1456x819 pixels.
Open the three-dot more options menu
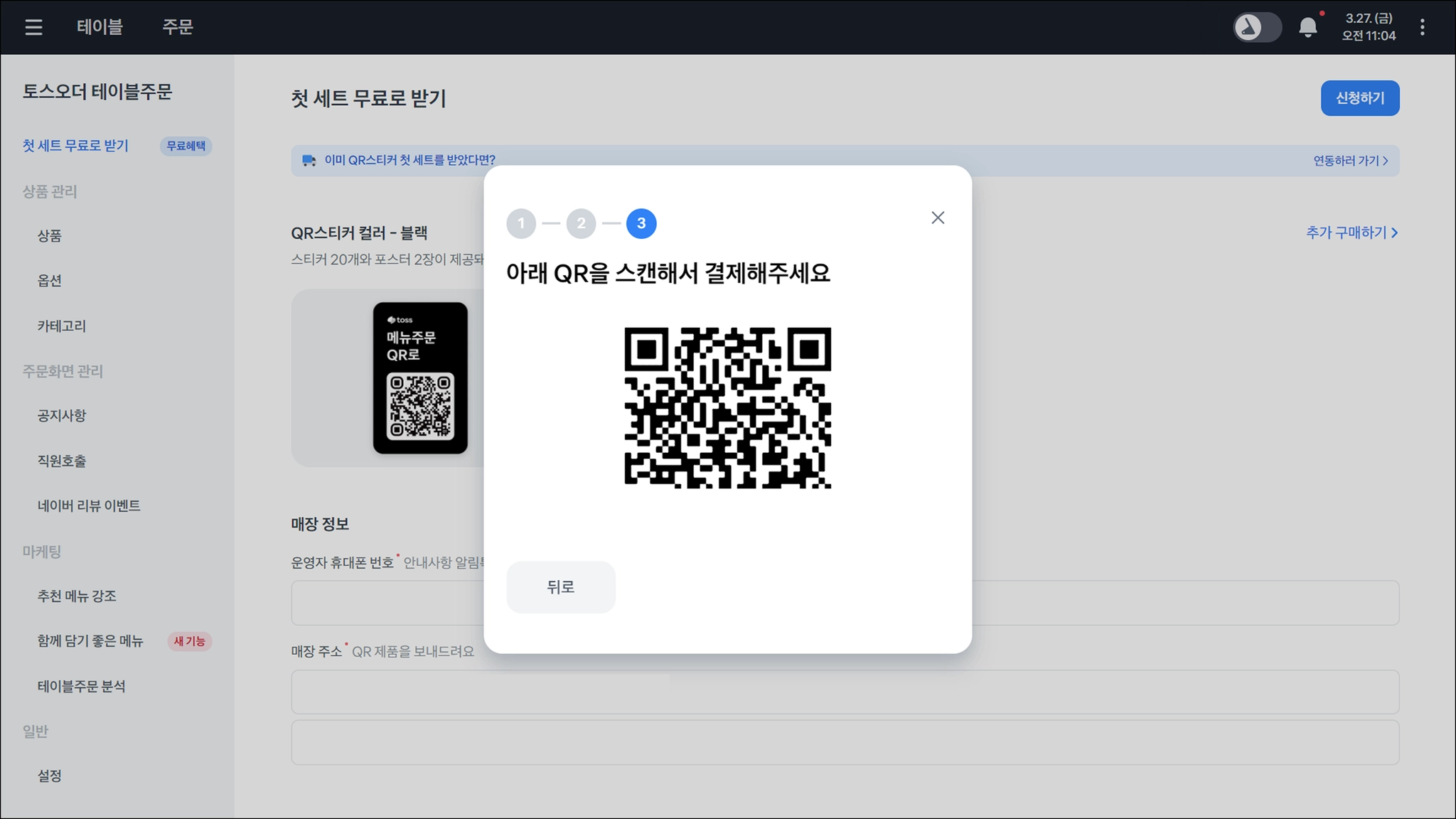[1422, 27]
